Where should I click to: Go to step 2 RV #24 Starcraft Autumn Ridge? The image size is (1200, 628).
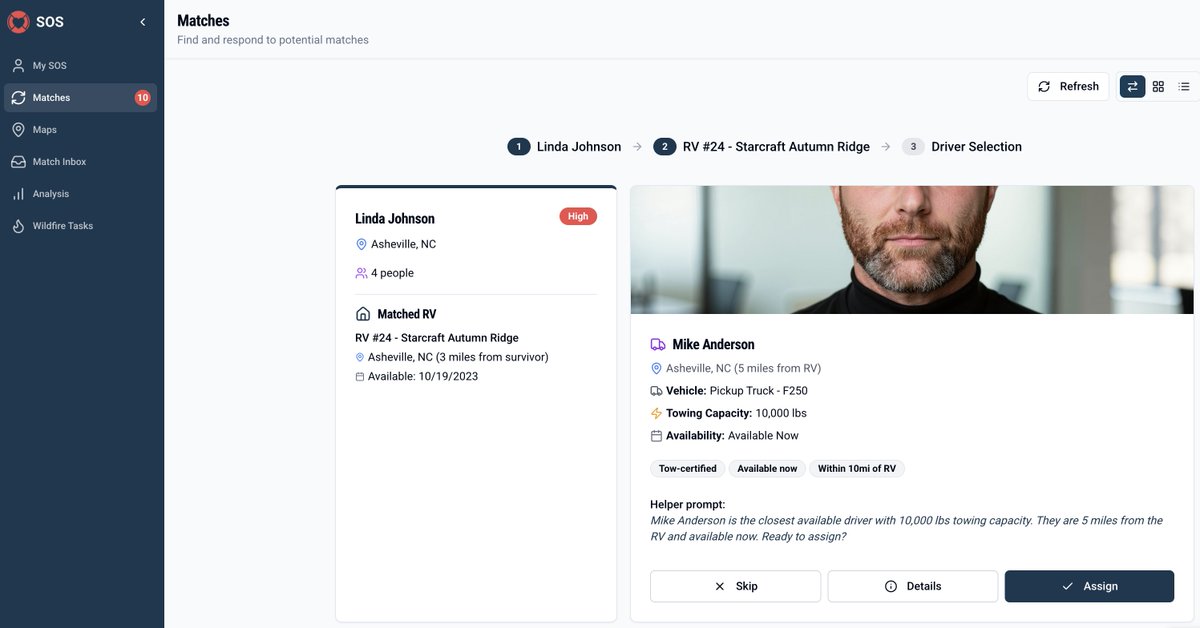pos(762,147)
